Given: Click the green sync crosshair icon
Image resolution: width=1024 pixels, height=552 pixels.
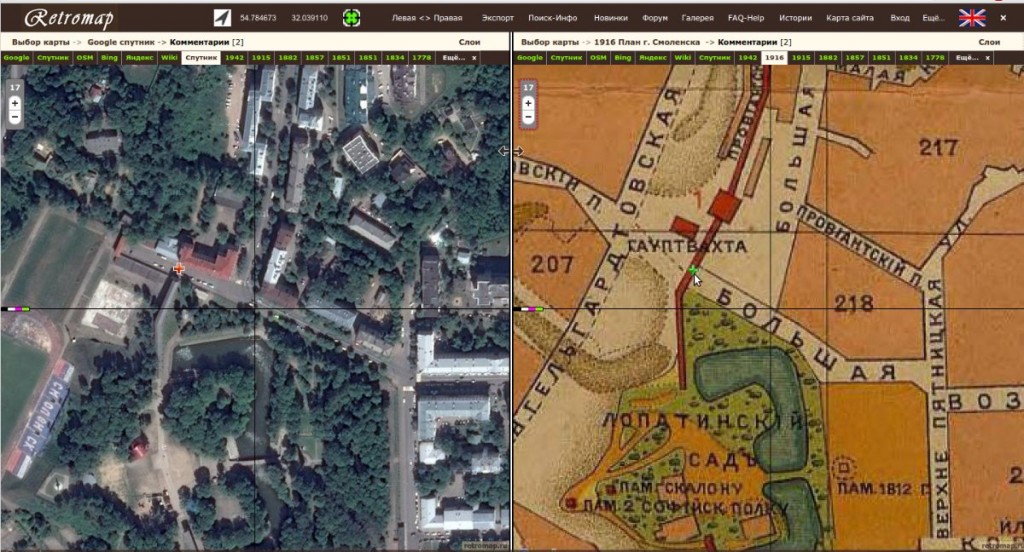Looking at the screenshot, I should tap(351, 18).
